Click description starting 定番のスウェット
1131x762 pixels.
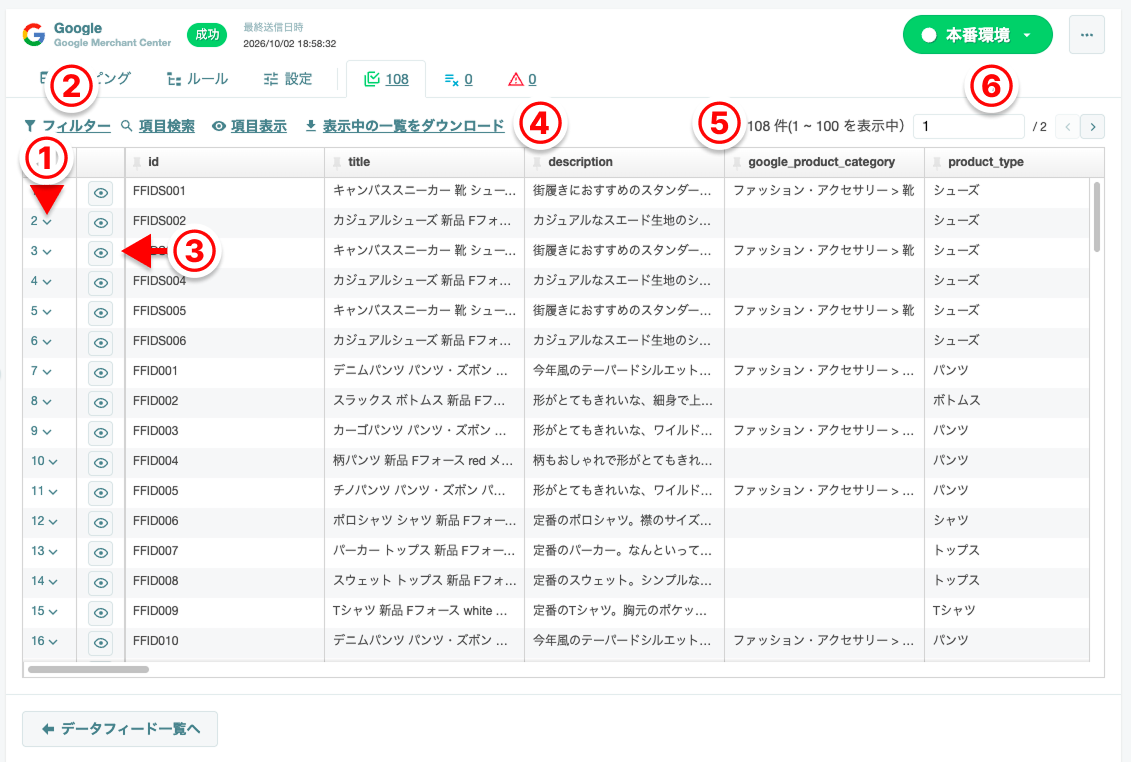(622, 581)
